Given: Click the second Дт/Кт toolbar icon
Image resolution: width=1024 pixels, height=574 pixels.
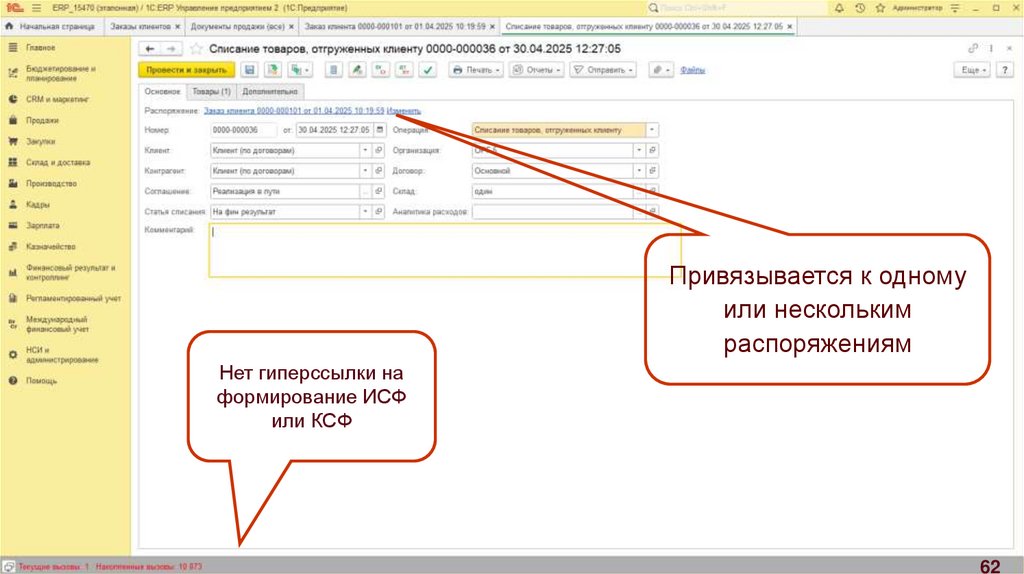Looking at the screenshot, I should pos(404,70).
